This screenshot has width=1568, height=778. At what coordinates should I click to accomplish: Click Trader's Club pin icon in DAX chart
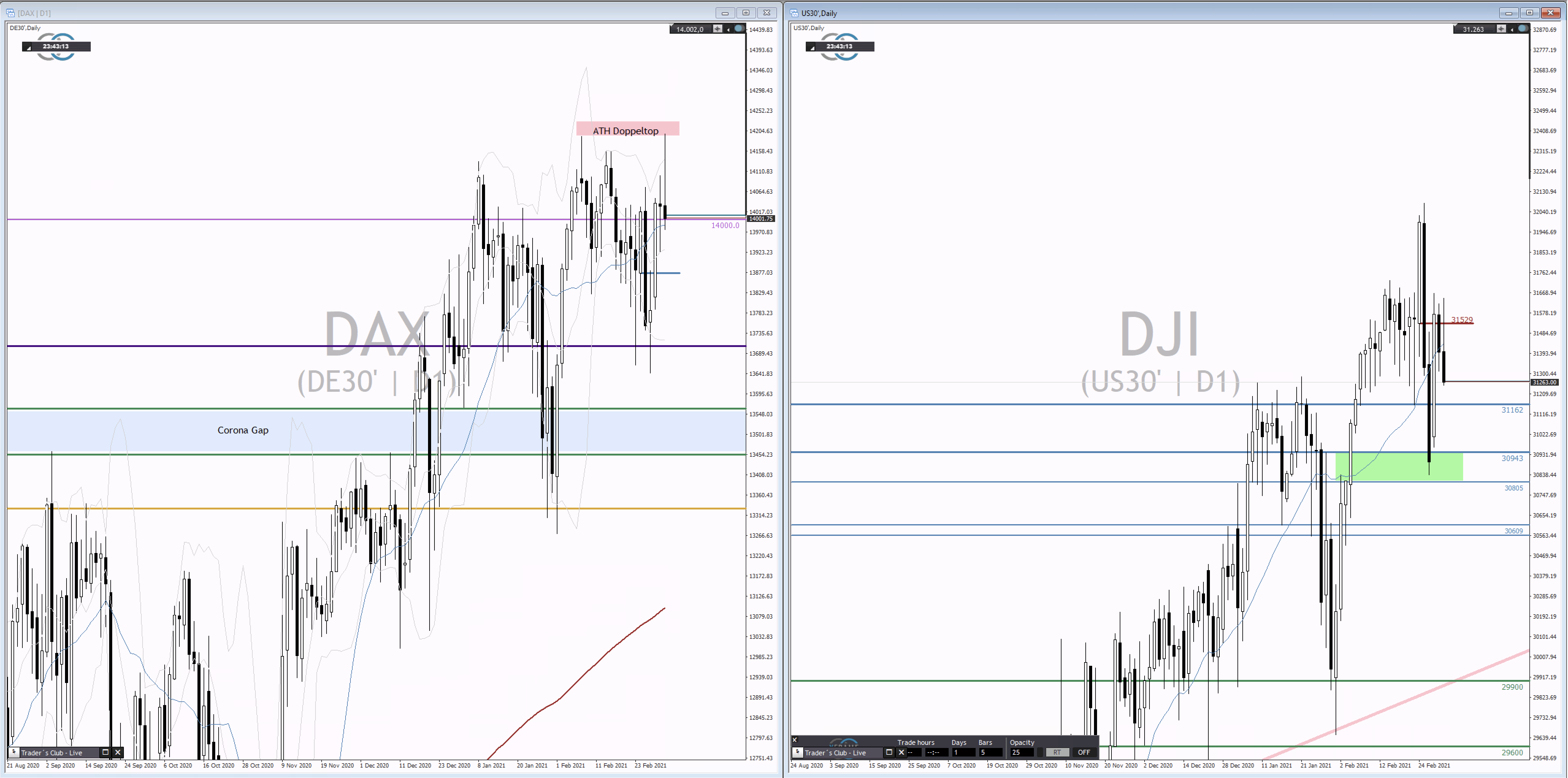[x=14, y=753]
